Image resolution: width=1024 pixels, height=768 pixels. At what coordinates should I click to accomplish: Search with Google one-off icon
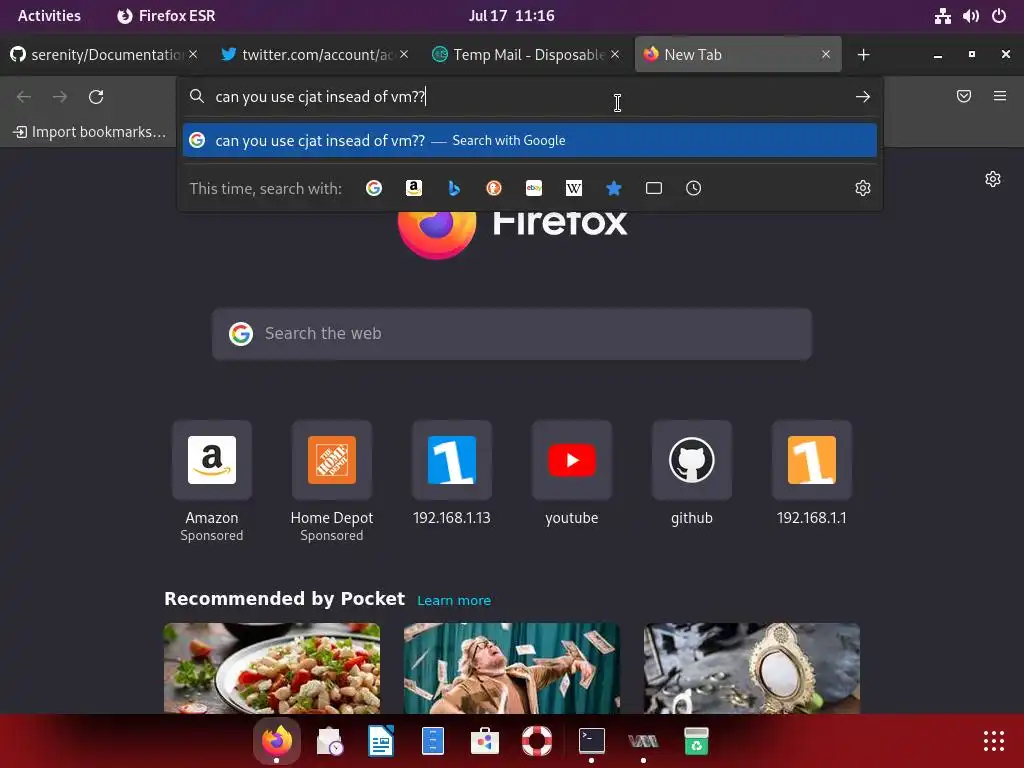374,188
